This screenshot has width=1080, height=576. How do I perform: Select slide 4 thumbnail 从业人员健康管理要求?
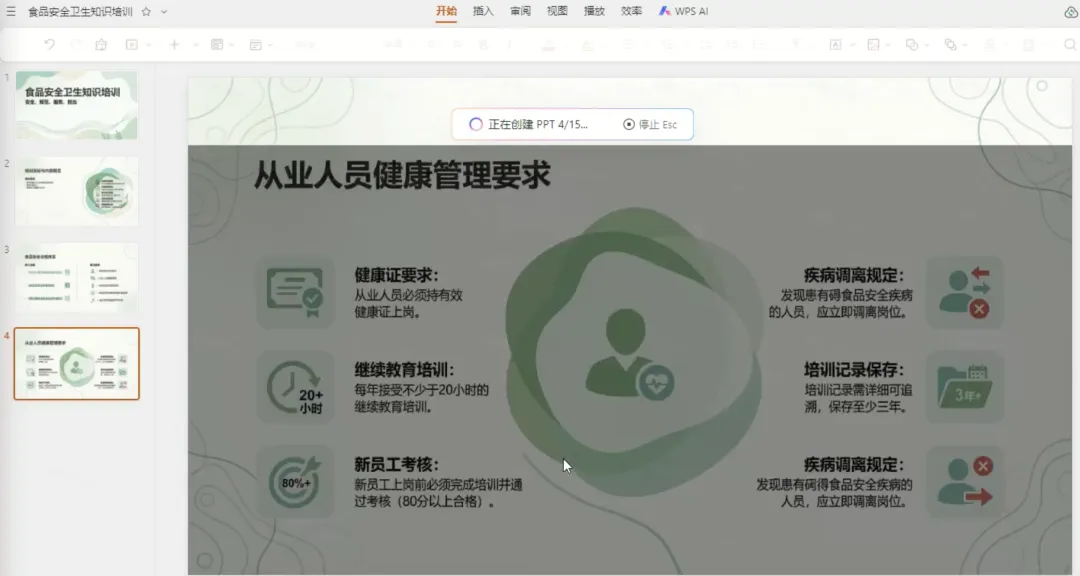pyautogui.click(x=76, y=364)
